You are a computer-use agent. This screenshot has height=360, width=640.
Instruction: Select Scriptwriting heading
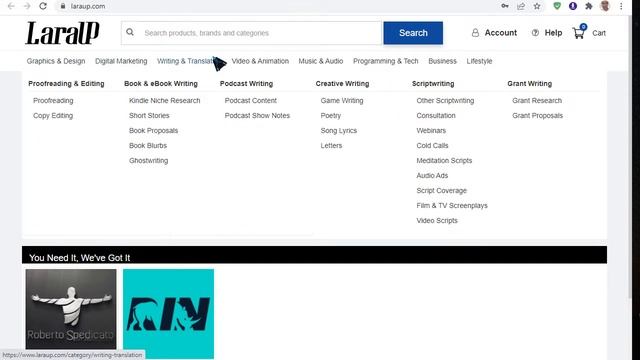tap(433, 84)
